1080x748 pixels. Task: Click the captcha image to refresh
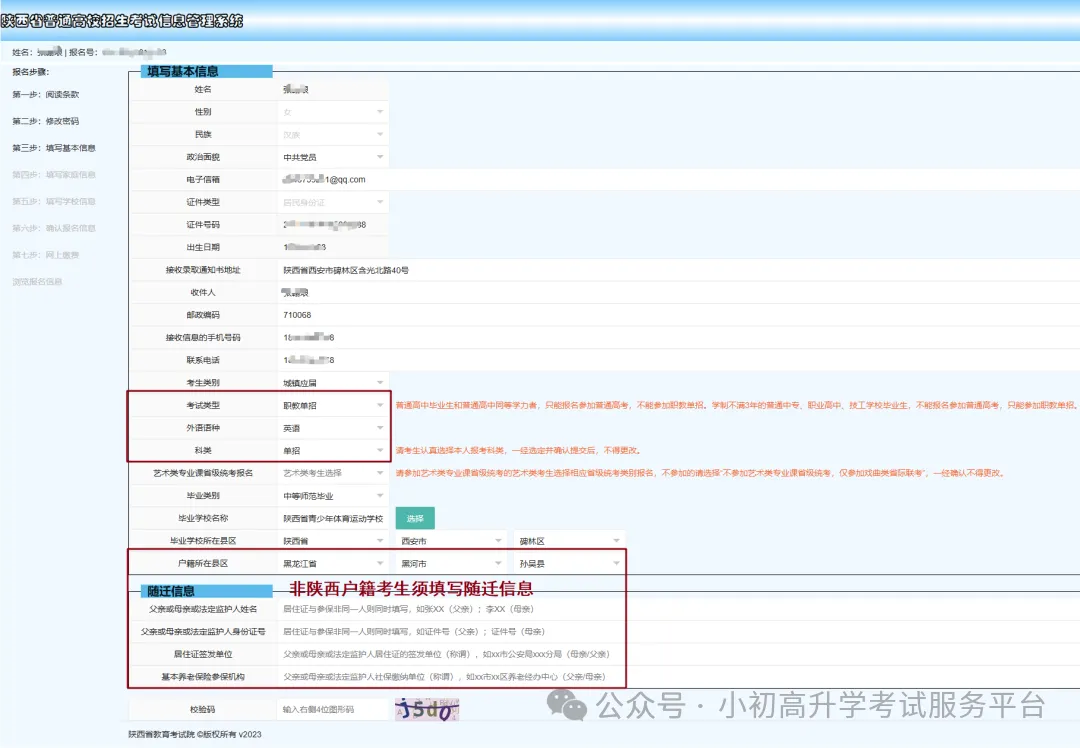pos(427,709)
